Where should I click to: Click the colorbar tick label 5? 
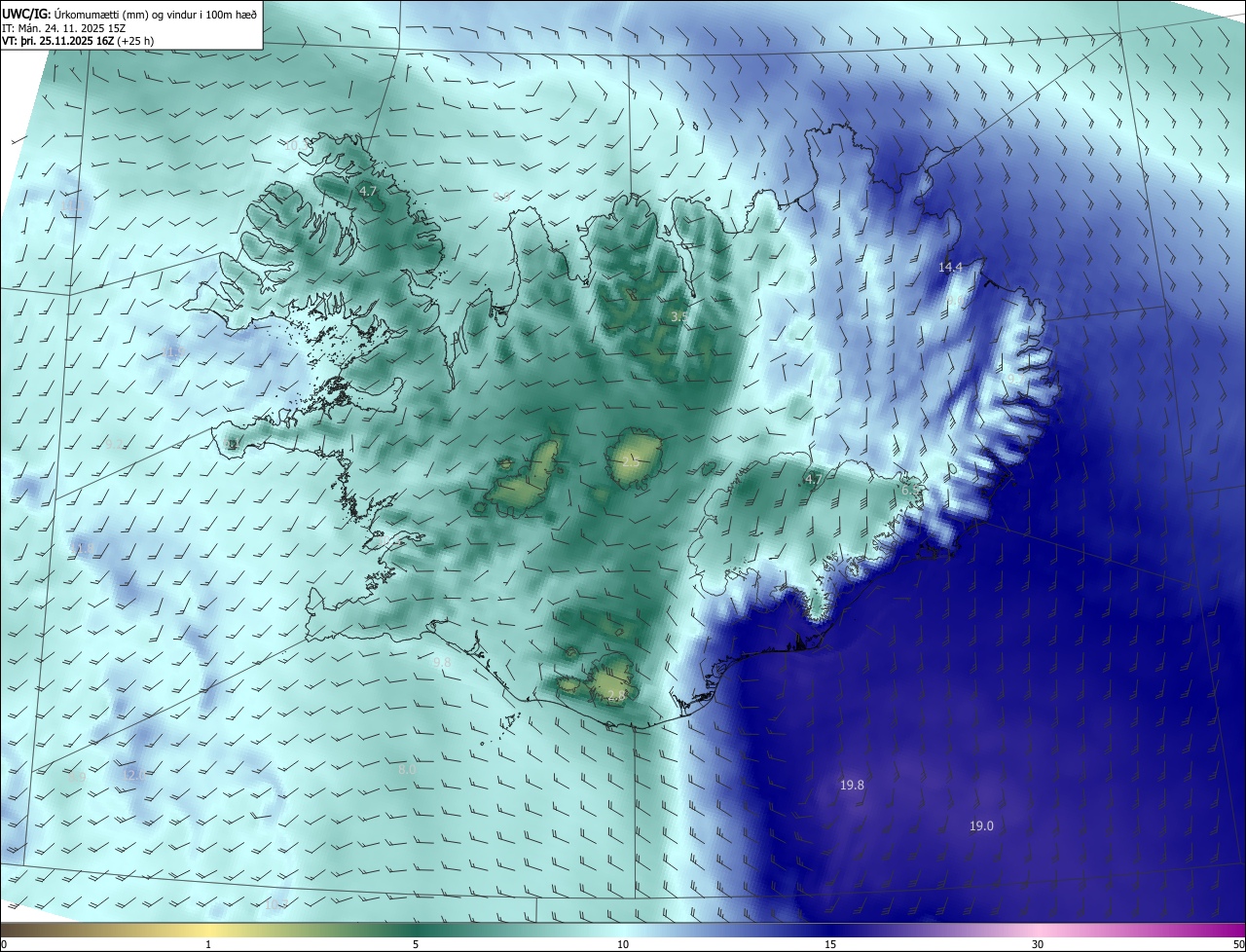click(x=416, y=944)
